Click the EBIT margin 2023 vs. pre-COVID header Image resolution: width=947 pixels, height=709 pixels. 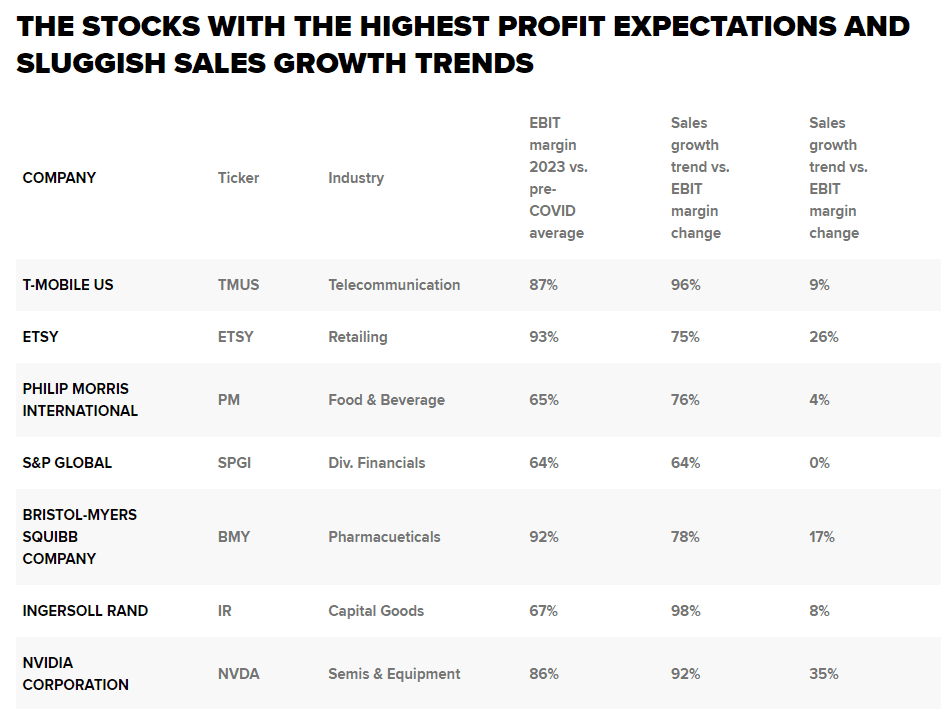(558, 178)
